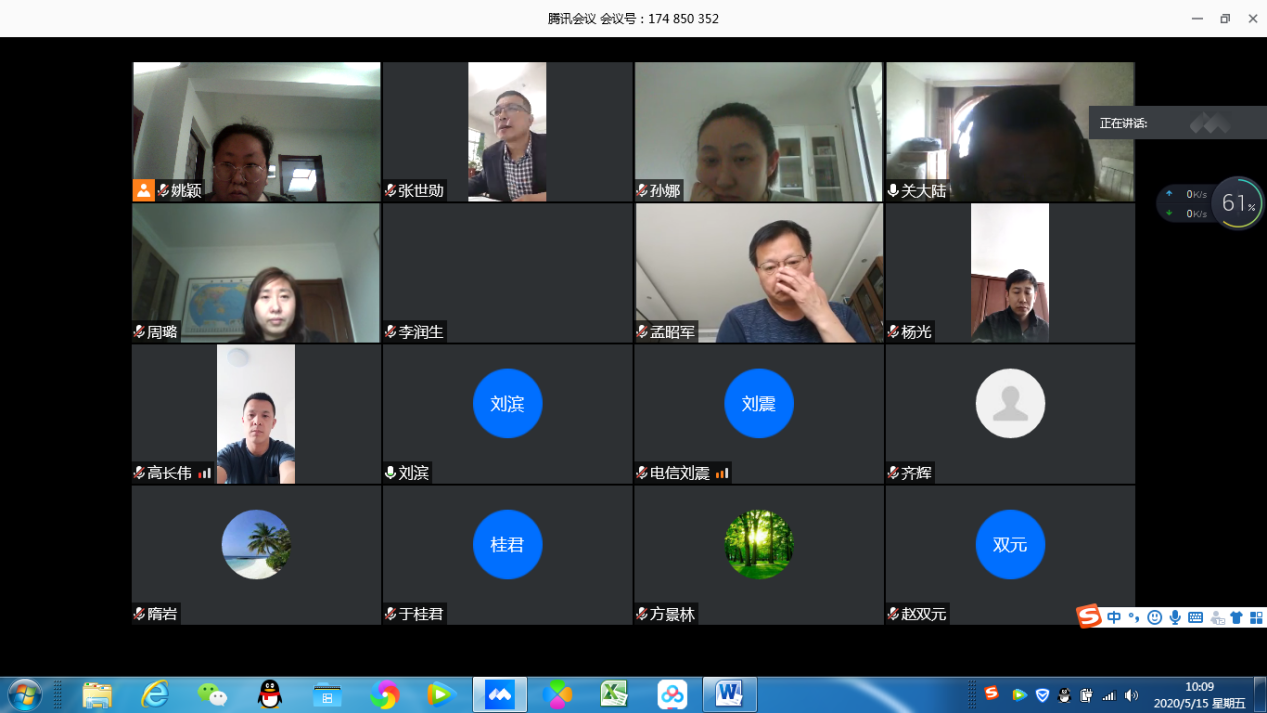Click the 正在讲话 speaking indicator bar

click(1178, 123)
